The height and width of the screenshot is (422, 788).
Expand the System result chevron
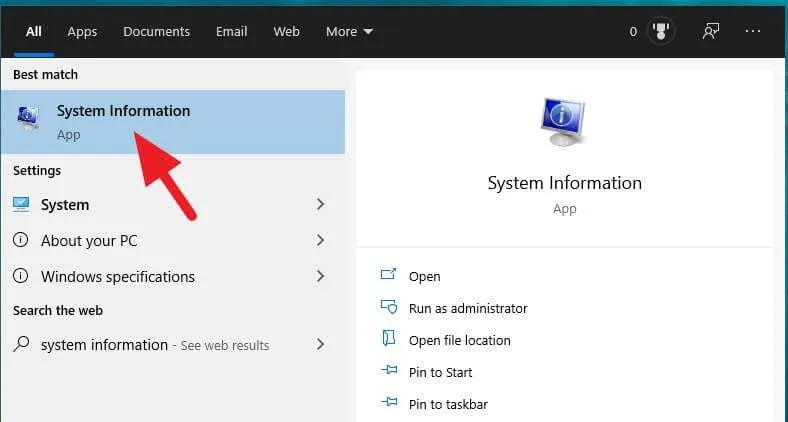[320, 204]
